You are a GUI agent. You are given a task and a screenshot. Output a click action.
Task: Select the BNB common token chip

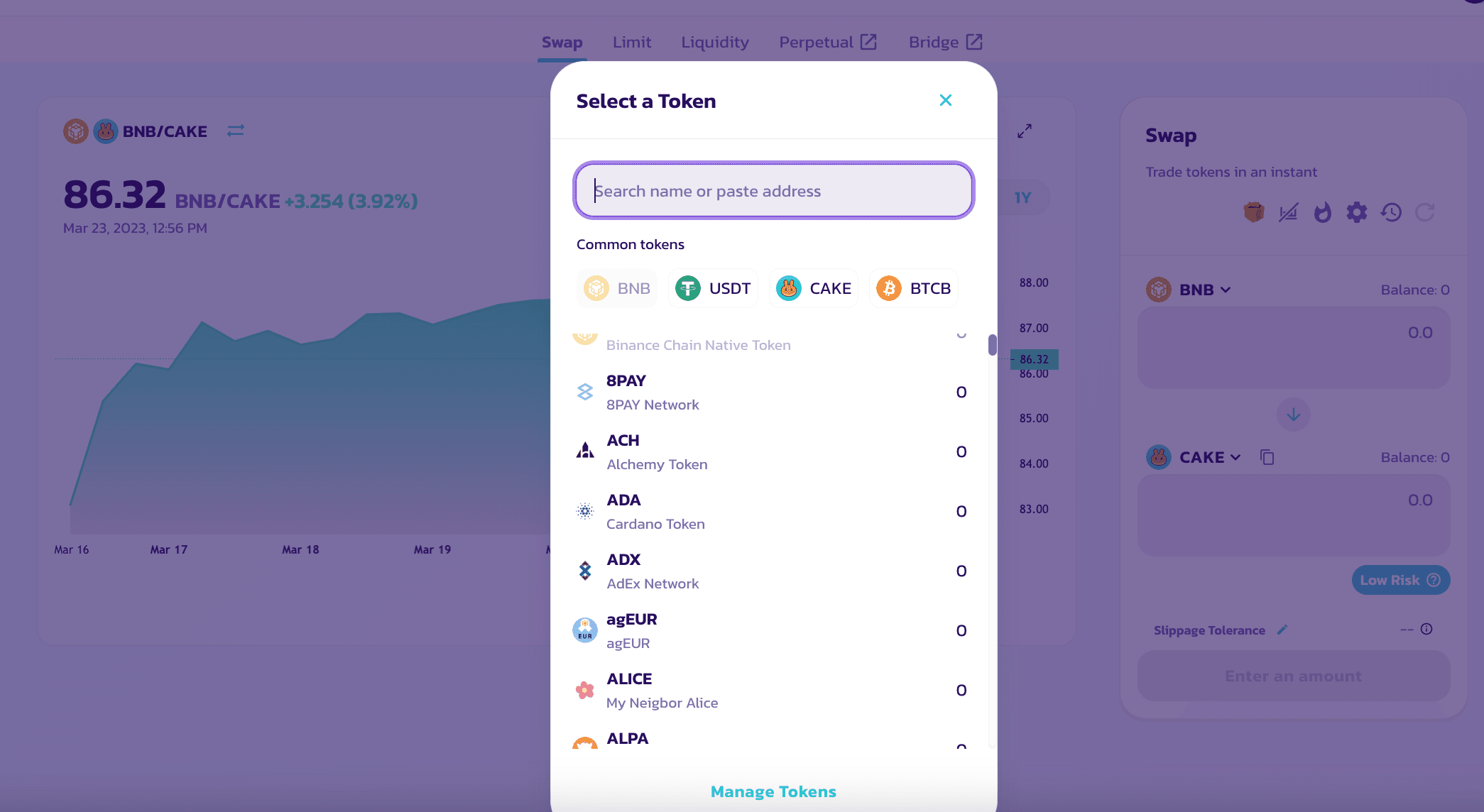tap(617, 288)
